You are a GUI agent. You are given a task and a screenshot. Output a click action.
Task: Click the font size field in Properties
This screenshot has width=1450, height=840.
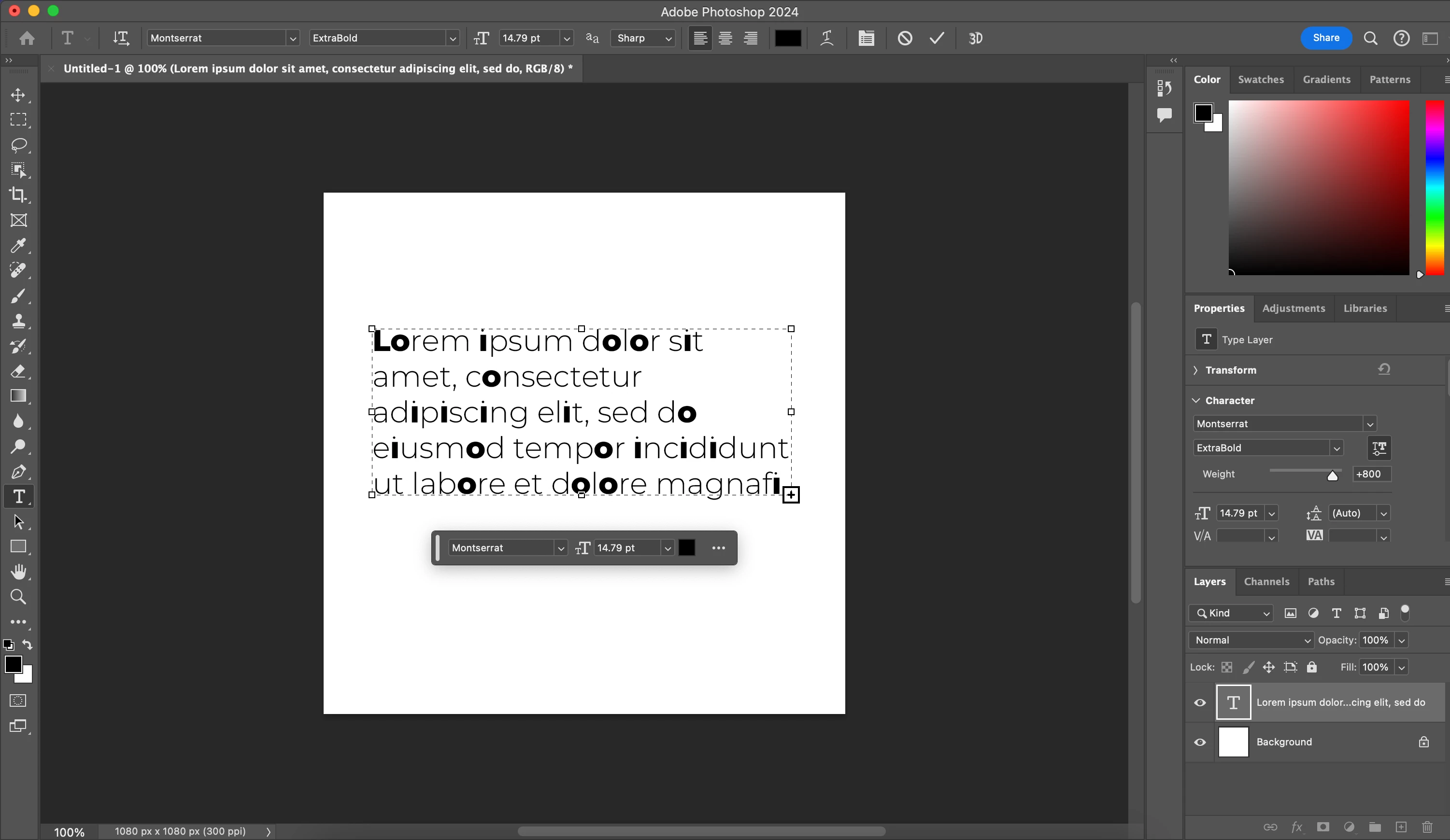click(1238, 513)
